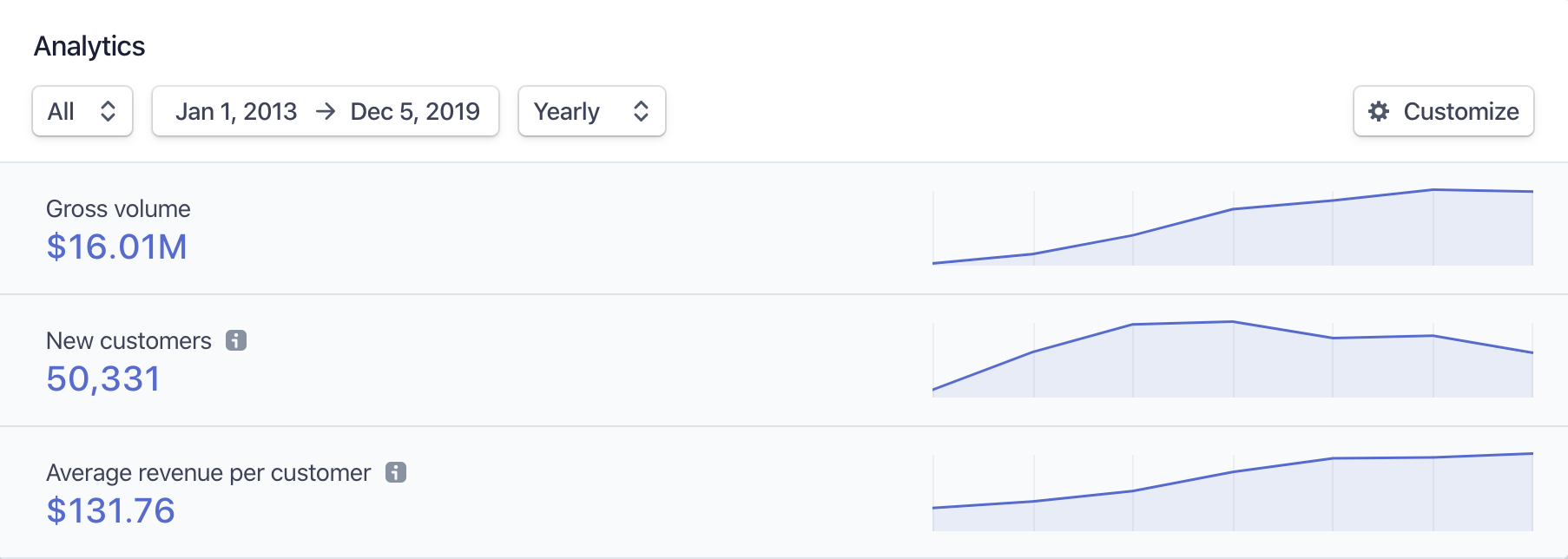Click the up-down chevron in the Yearly selector
This screenshot has height=559, width=1568.
click(x=641, y=111)
